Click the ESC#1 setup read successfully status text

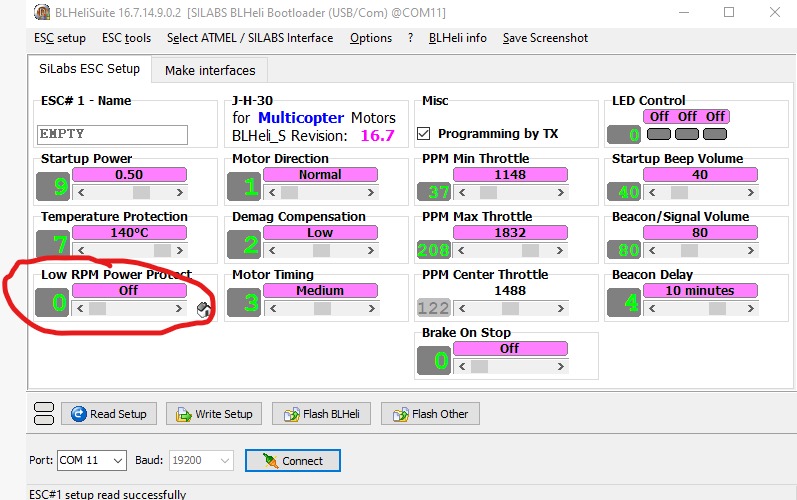coord(107,494)
